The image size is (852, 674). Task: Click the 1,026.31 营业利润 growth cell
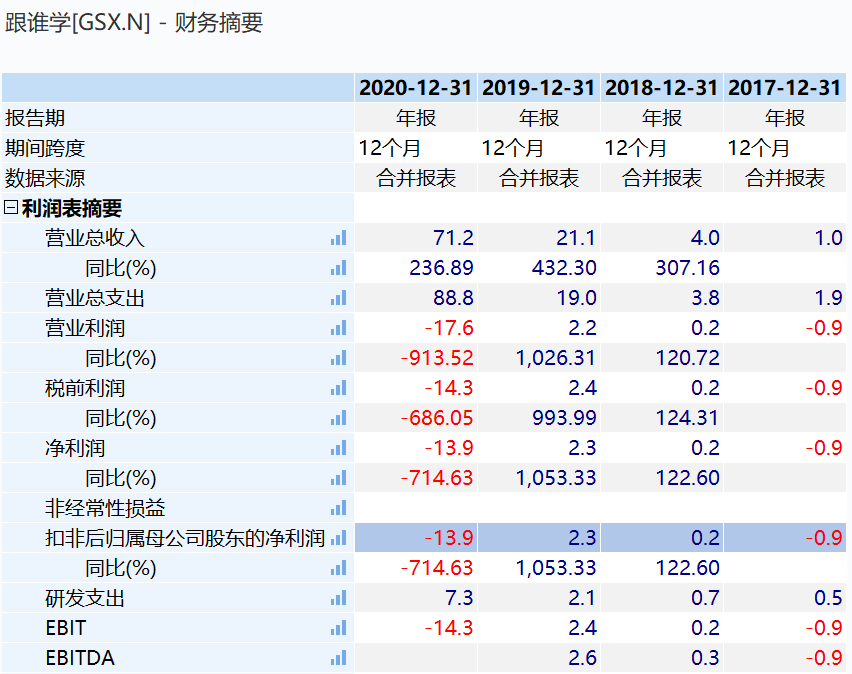click(x=556, y=358)
